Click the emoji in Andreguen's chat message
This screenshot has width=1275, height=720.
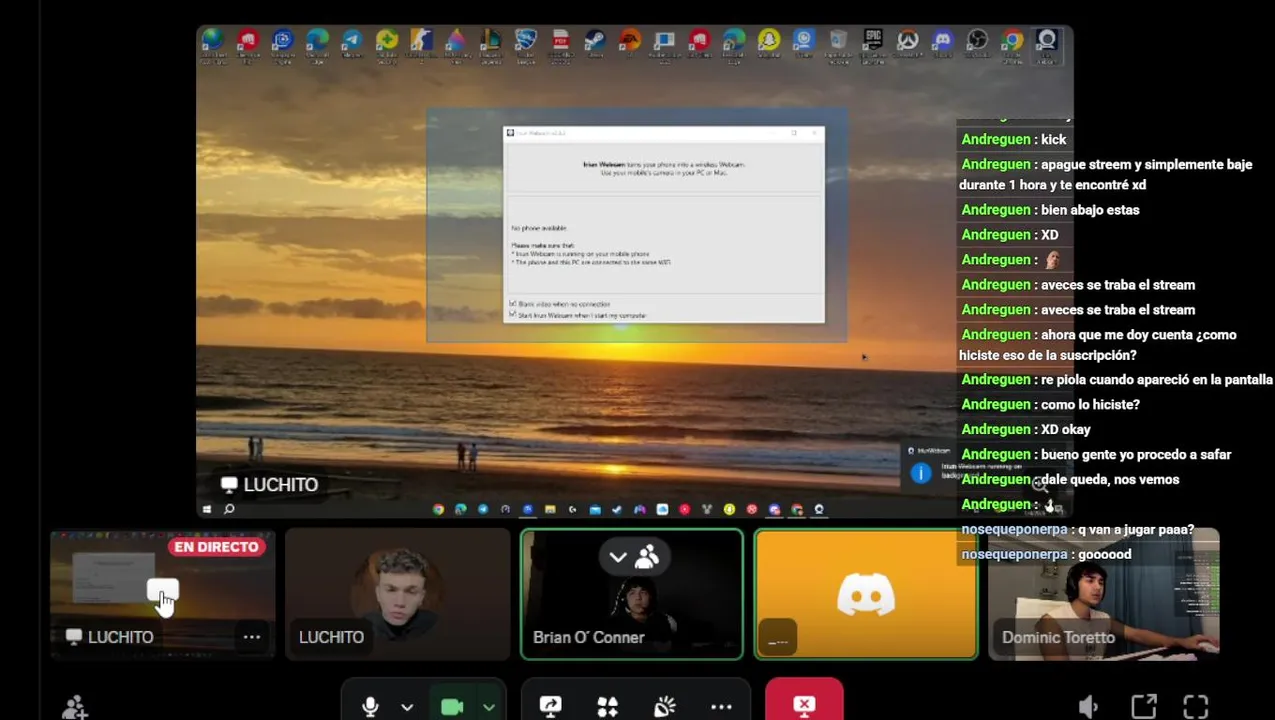pos(1051,260)
